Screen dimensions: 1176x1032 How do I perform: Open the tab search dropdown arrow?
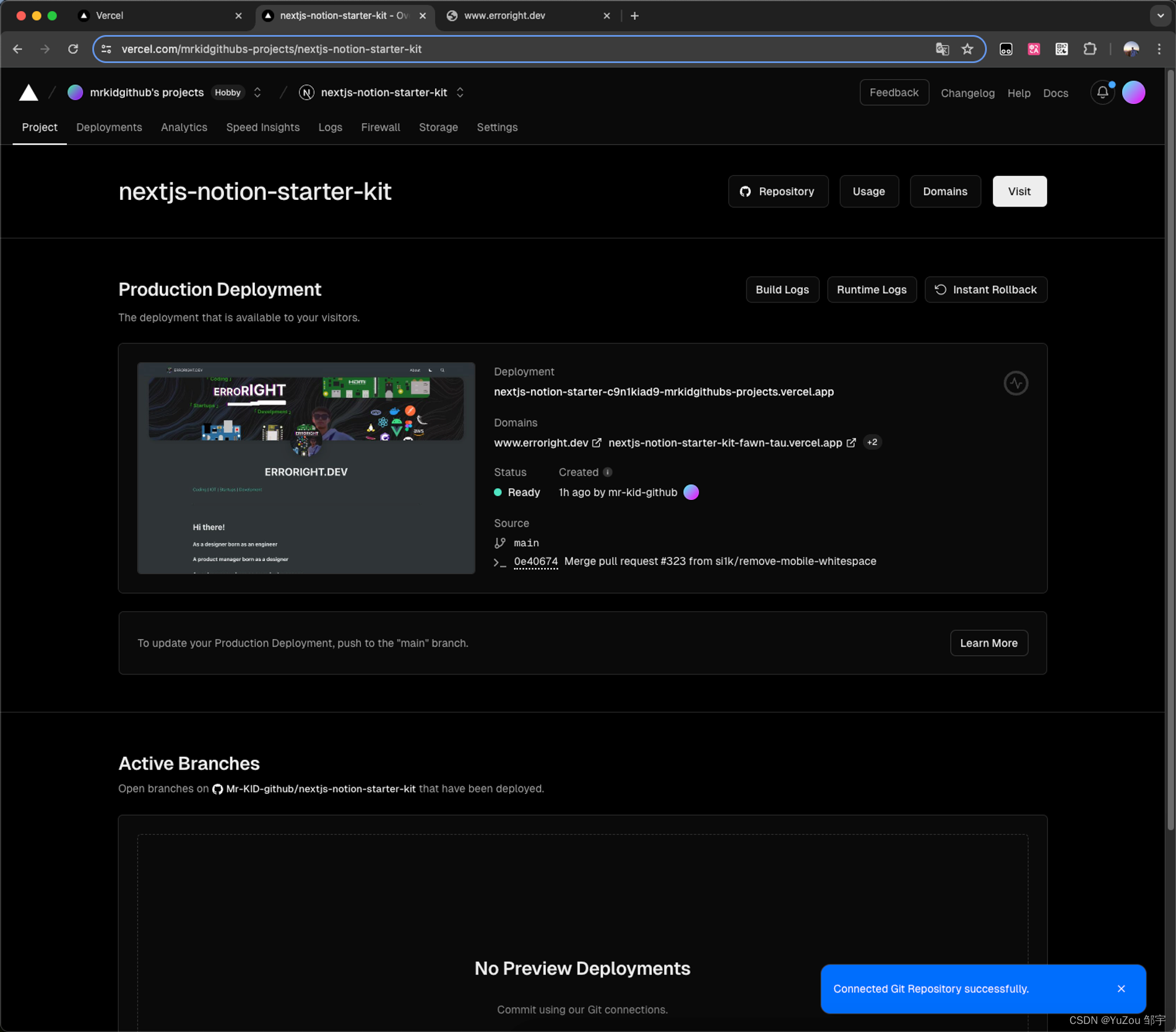(x=1160, y=16)
